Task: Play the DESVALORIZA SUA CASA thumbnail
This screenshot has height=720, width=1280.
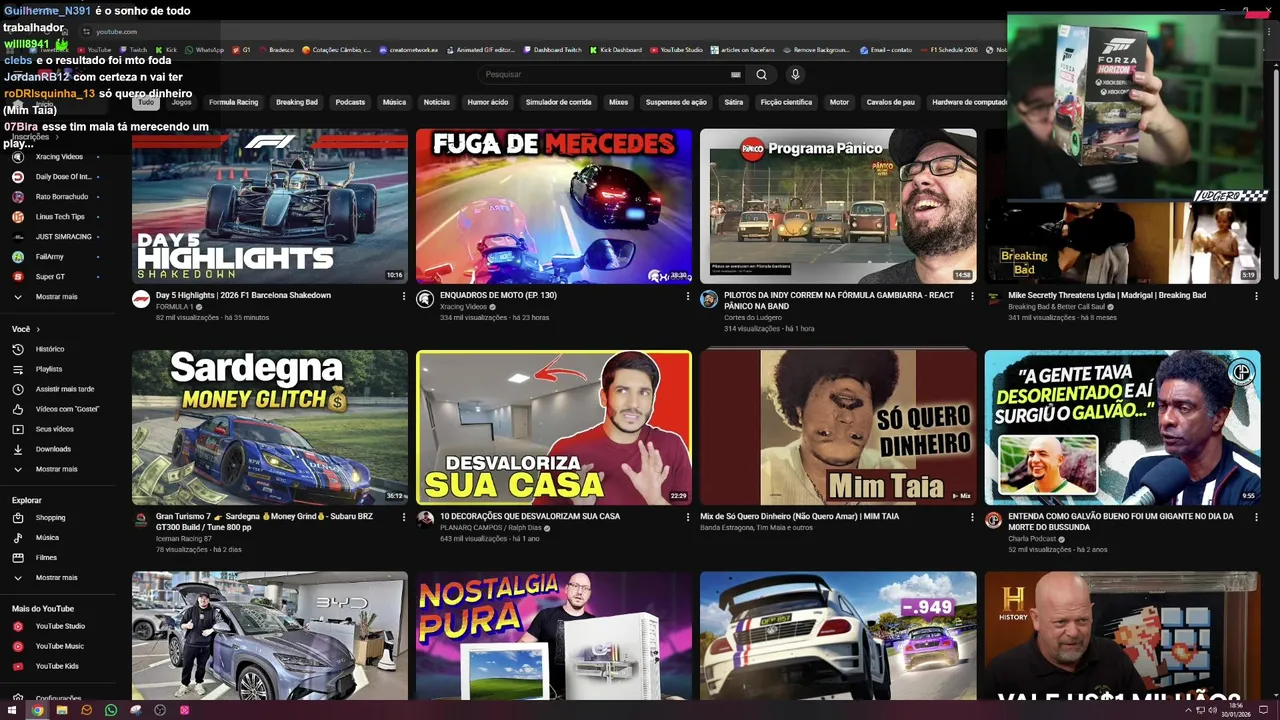Action: (x=554, y=427)
